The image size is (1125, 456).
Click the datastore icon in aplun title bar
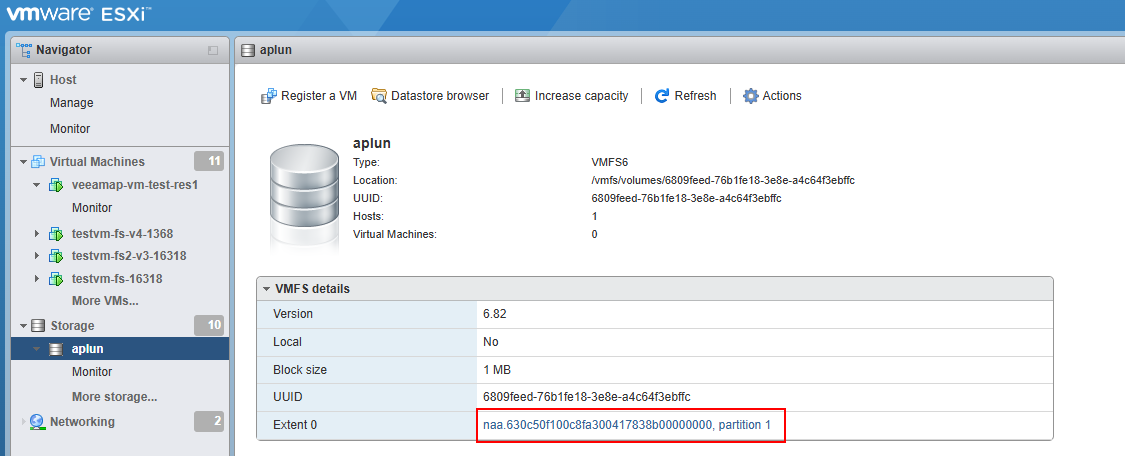(x=248, y=50)
